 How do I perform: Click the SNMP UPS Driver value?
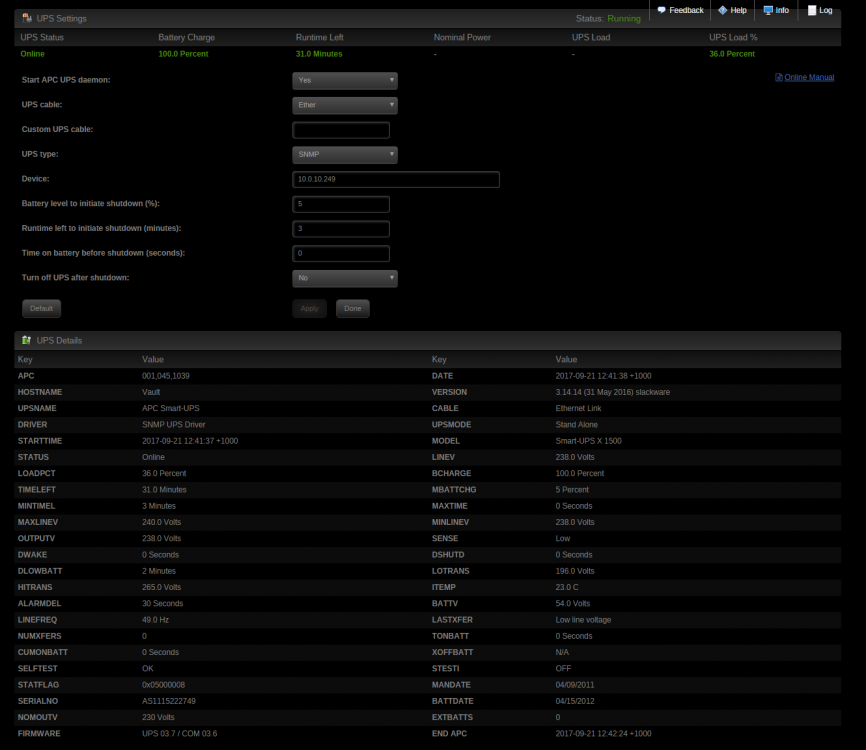tap(173, 425)
